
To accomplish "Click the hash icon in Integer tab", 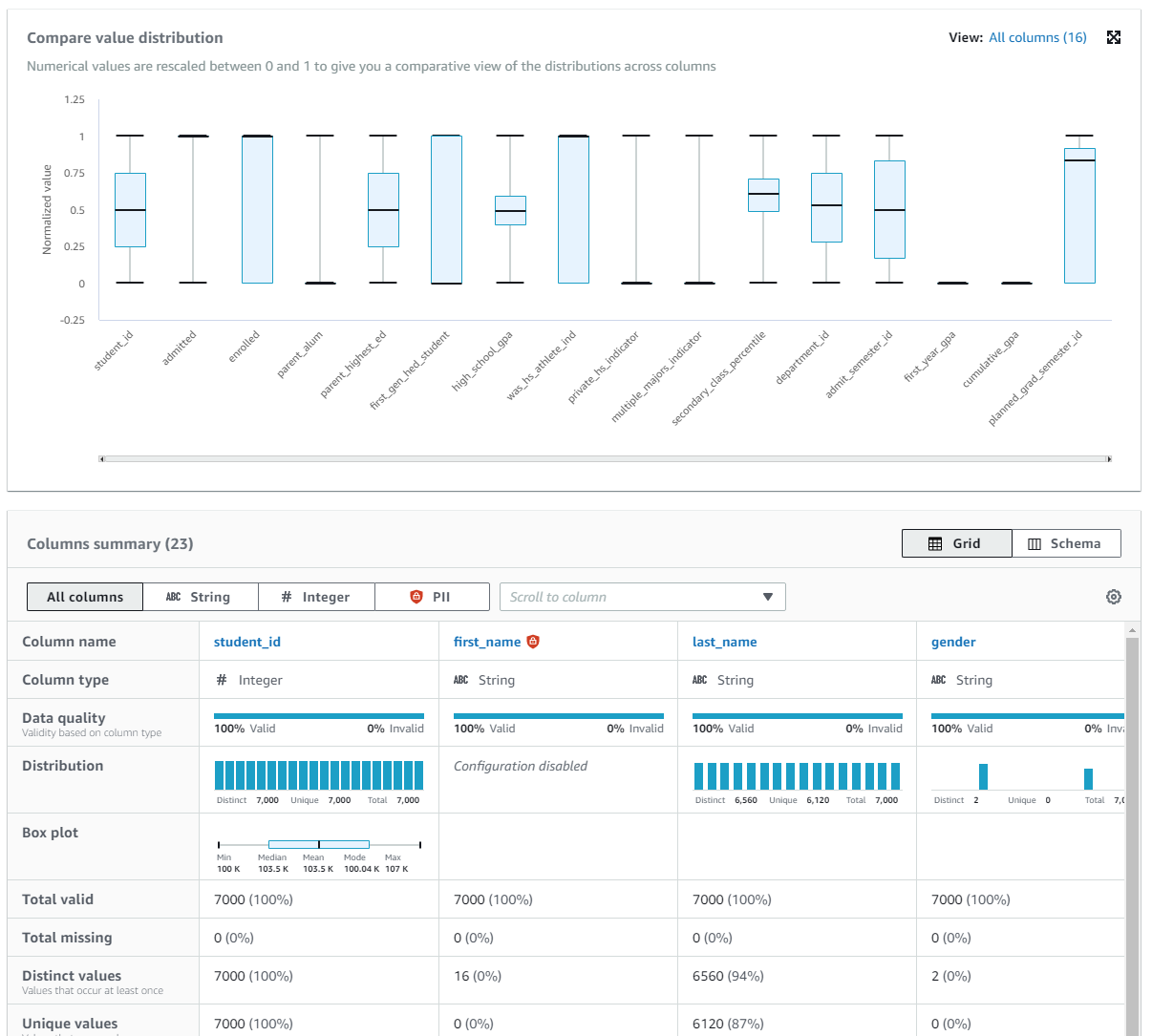I will (287, 597).
